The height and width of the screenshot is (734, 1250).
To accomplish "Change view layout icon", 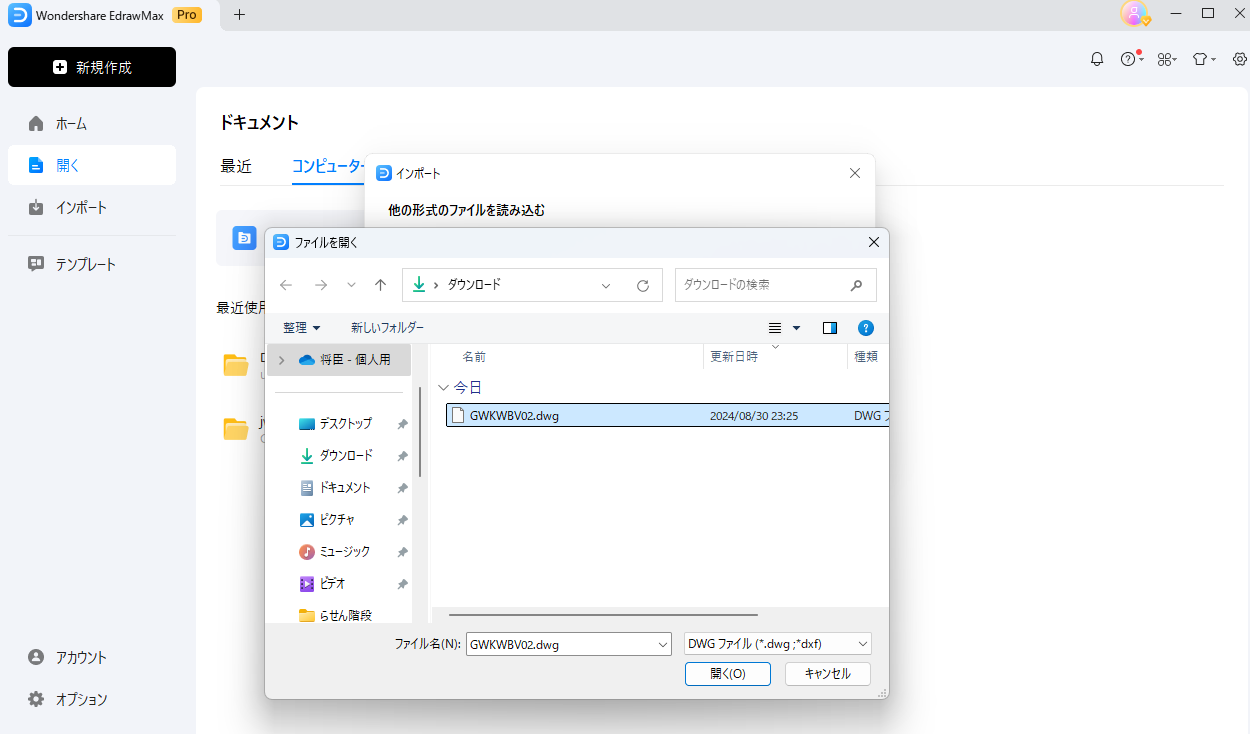I will pos(775,328).
